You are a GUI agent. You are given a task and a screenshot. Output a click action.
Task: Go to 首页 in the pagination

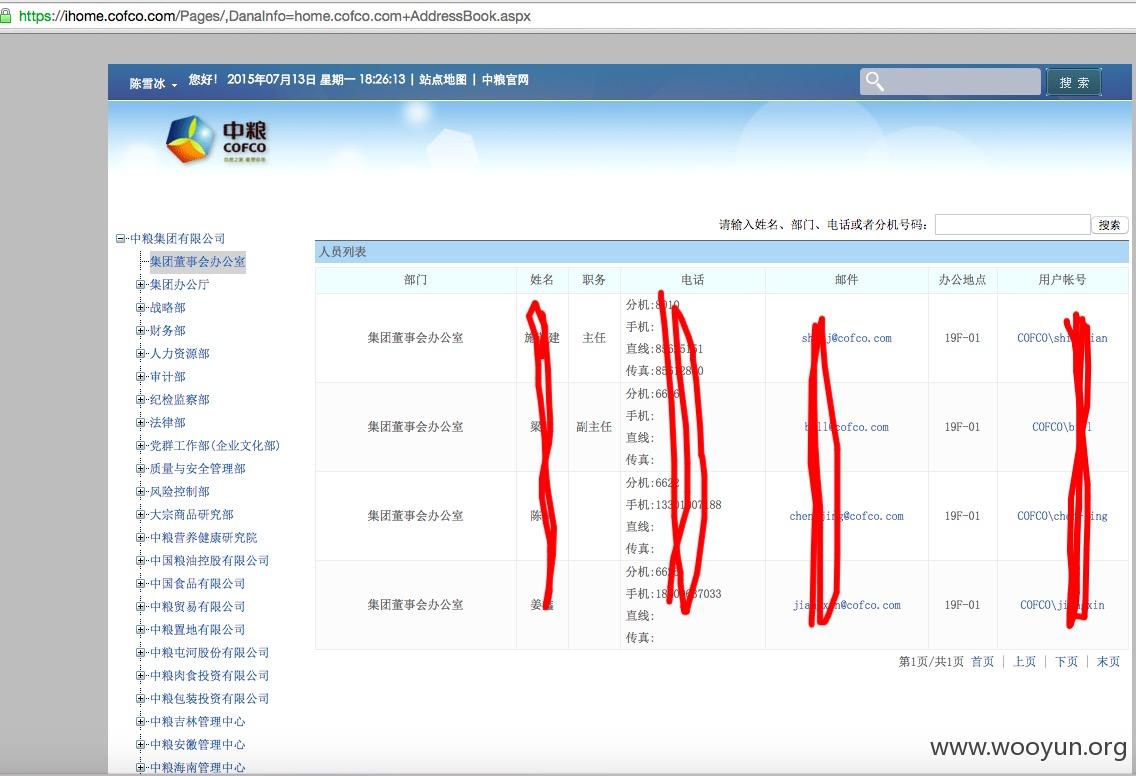pos(982,662)
